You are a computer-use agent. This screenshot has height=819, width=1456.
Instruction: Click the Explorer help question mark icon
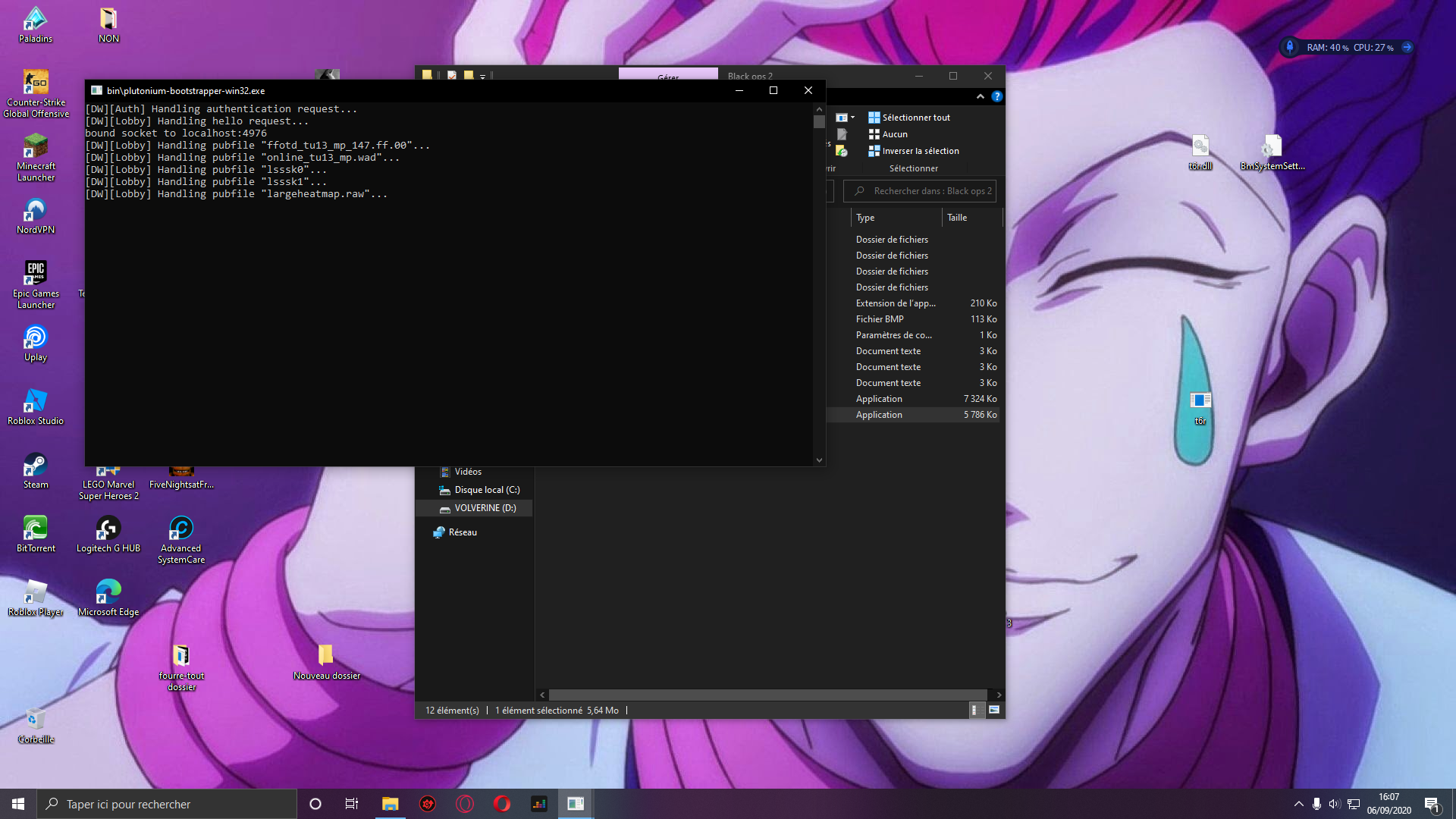[997, 96]
